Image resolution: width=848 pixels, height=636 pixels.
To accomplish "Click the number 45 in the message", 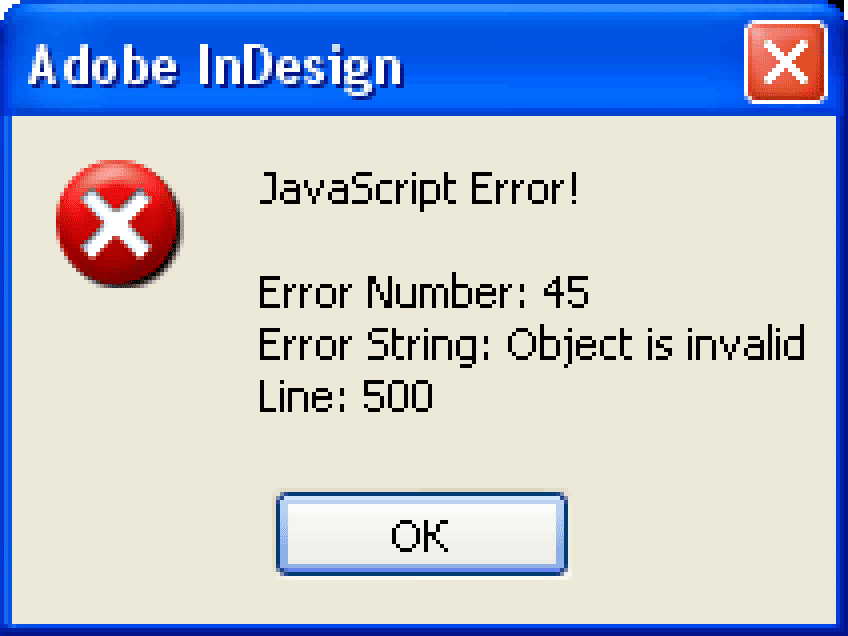I will tap(566, 292).
